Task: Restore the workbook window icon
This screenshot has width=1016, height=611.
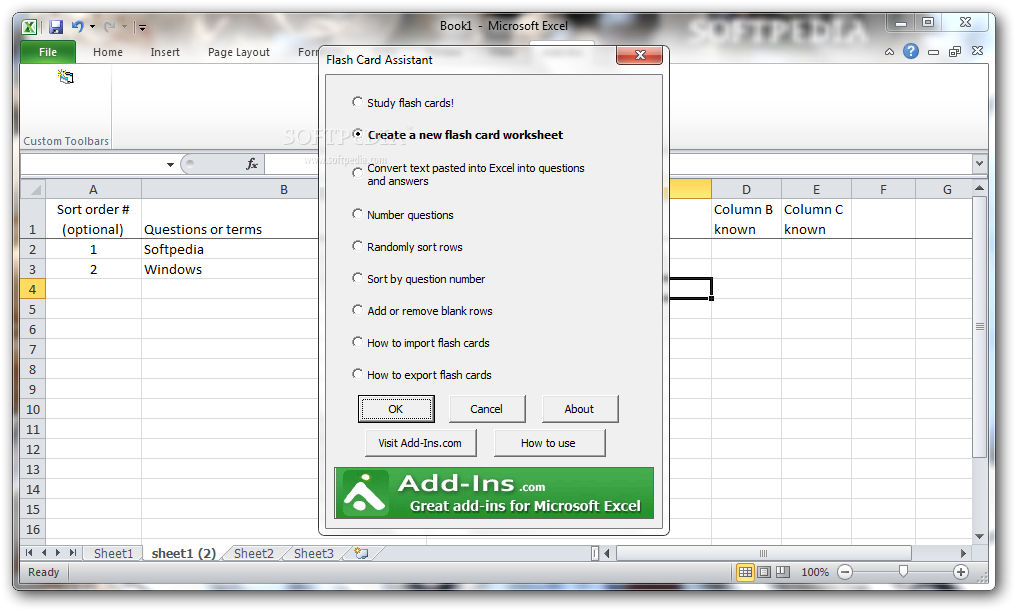Action: pyautogui.click(x=955, y=52)
